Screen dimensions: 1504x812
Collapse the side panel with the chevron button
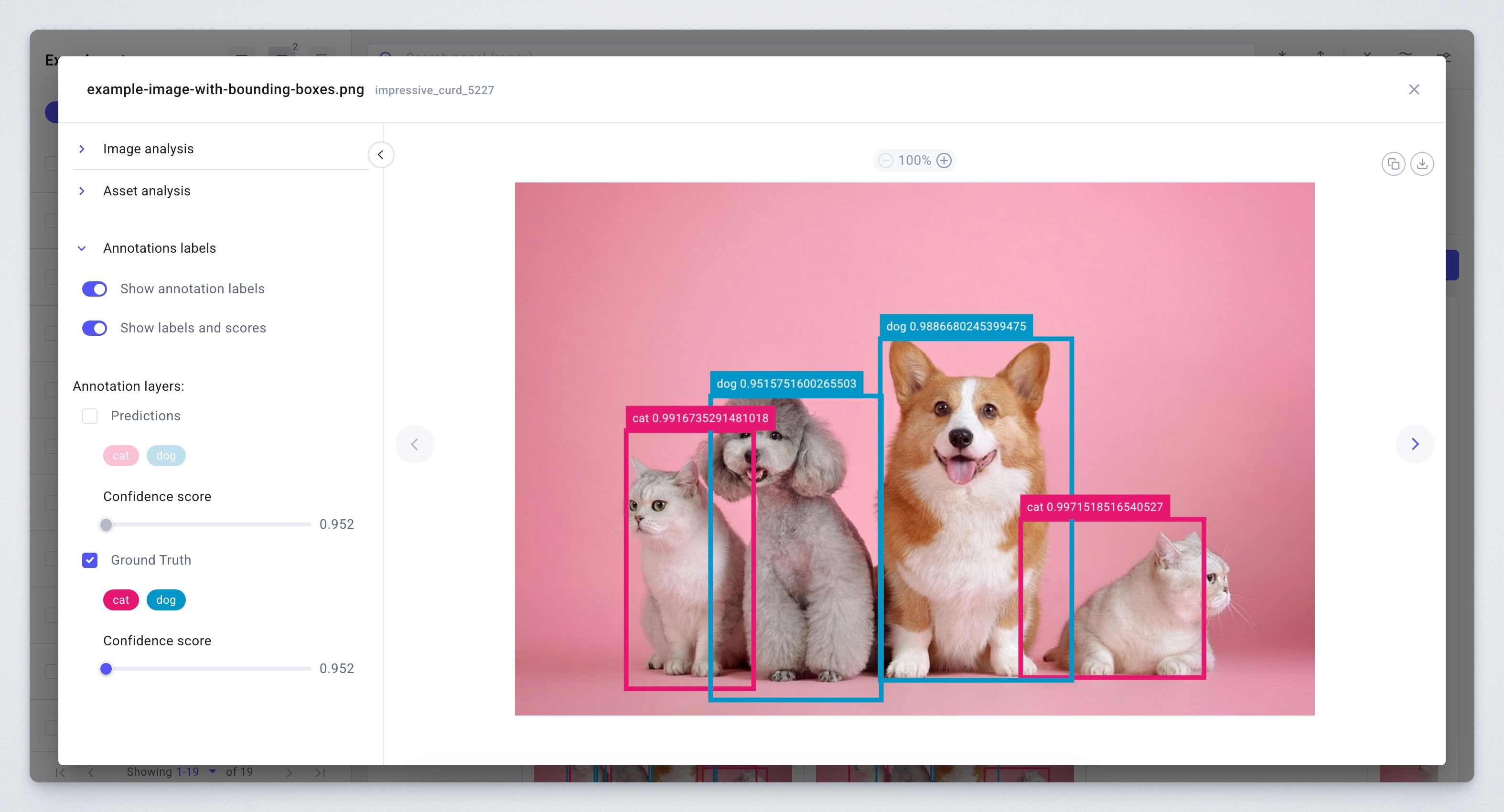point(381,155)
